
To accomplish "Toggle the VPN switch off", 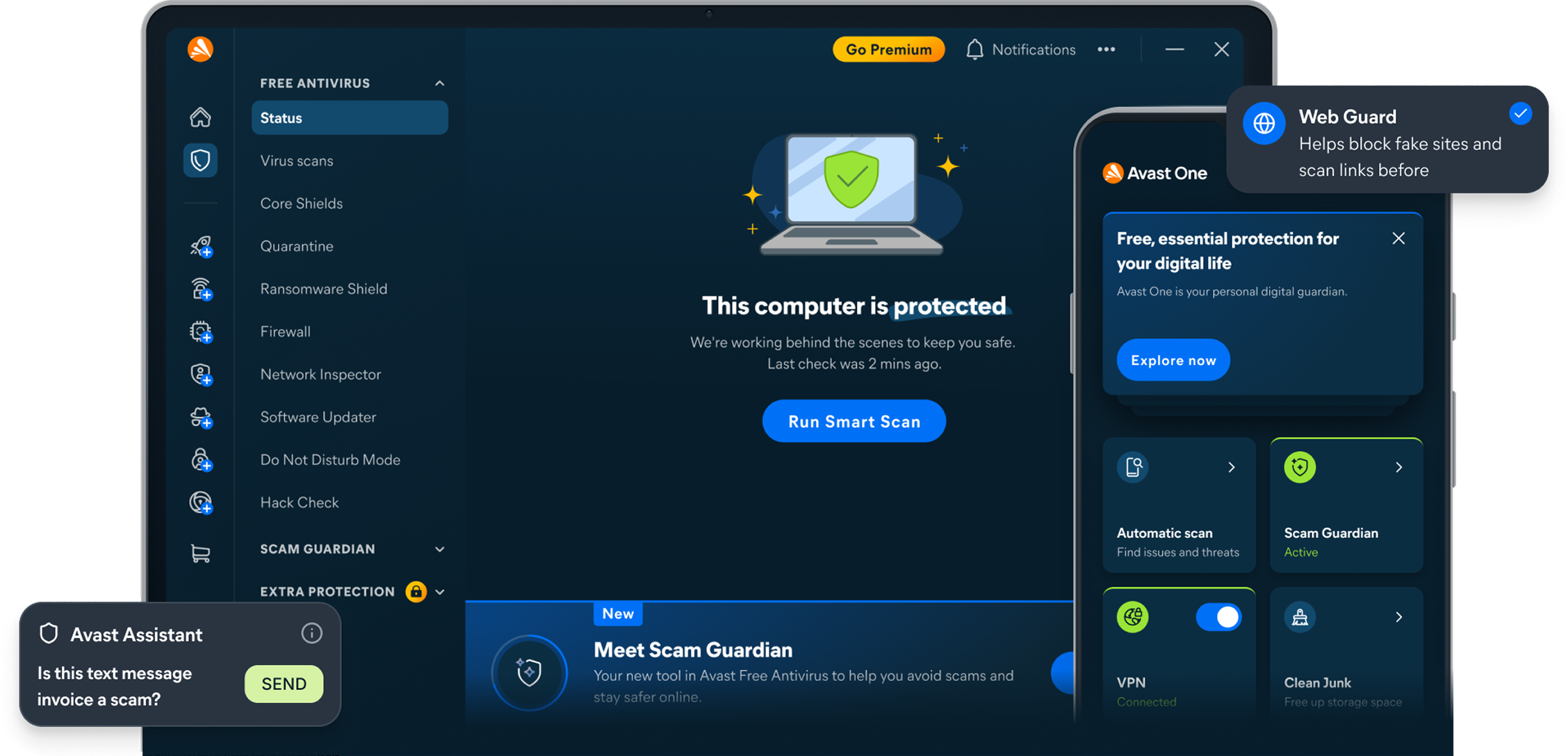I will (1218, 617).
